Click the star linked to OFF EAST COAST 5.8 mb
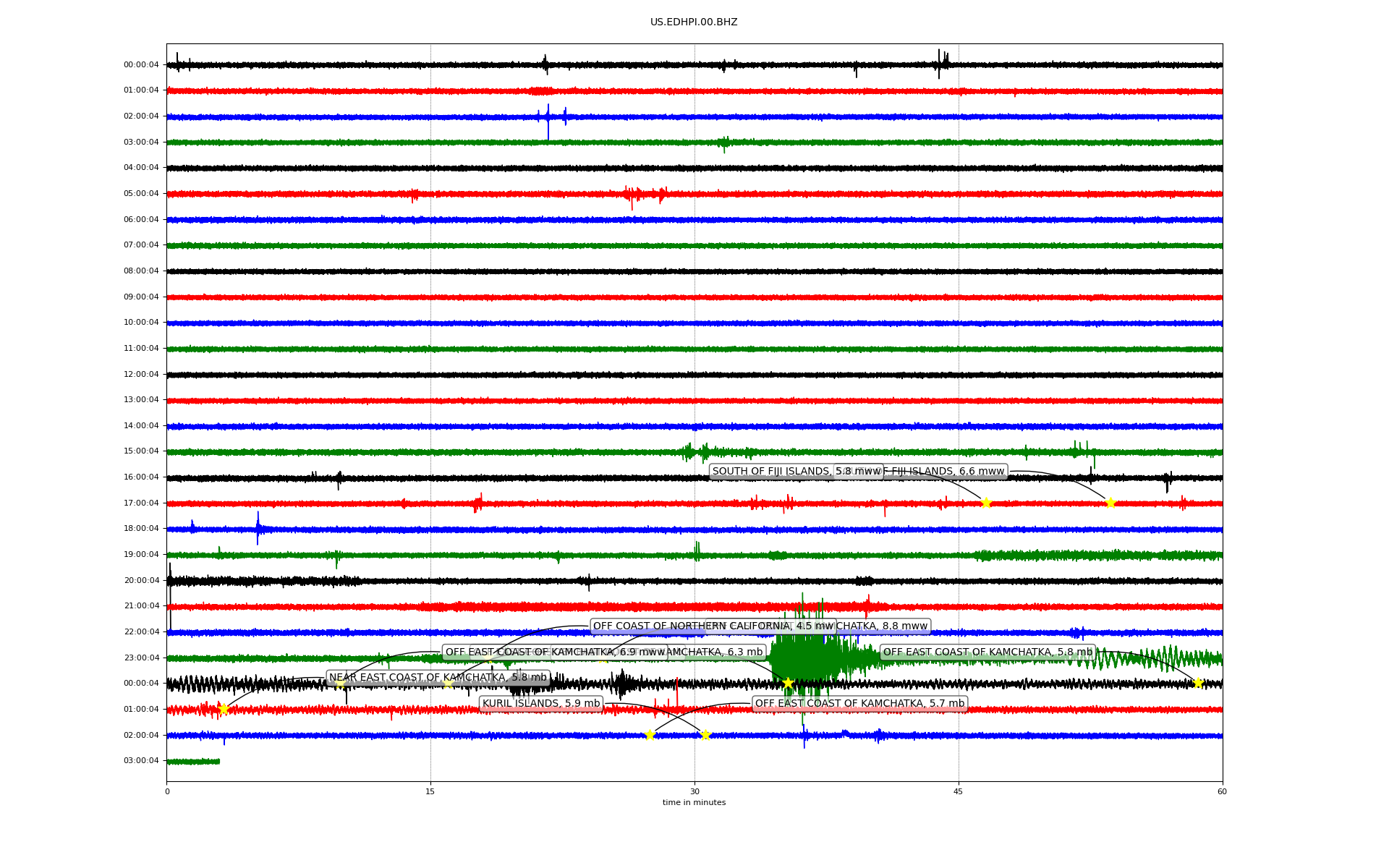Screen dimensions: 1389x868 click(x=1198, y=683)
